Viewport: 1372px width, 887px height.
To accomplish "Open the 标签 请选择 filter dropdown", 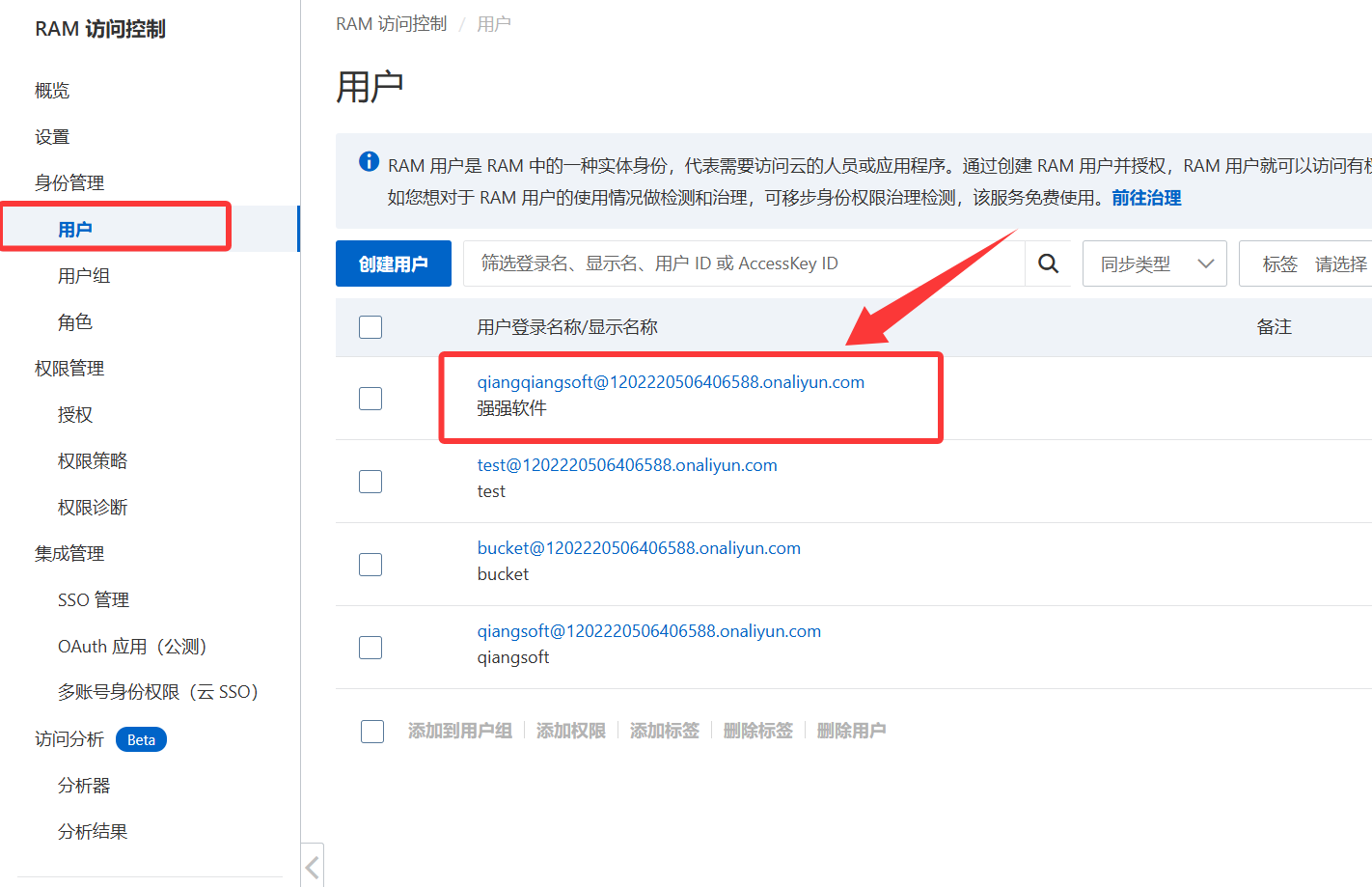I will coord(1312,263).
